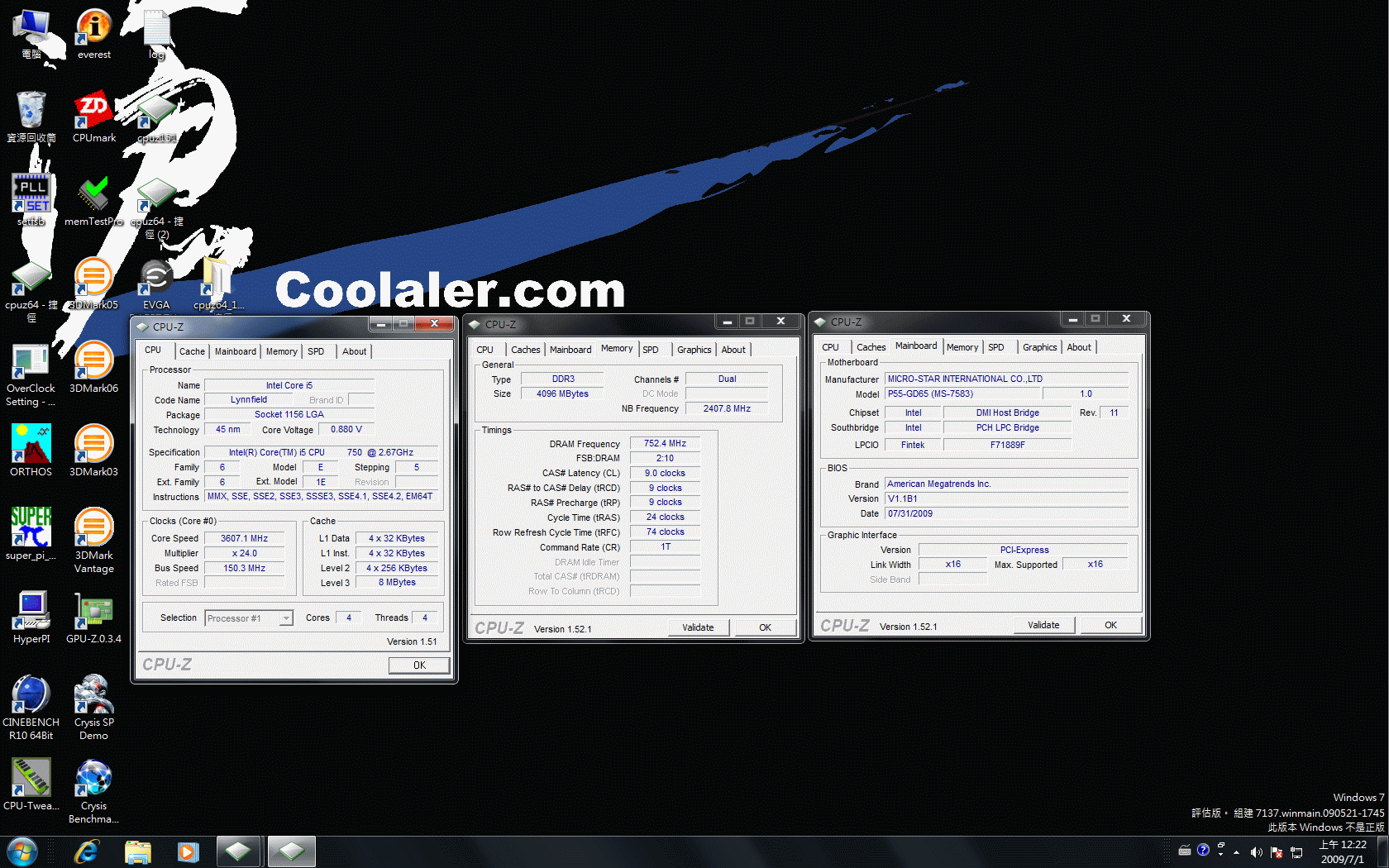Screen dimensions: 1389x868
Task: Open the everest desktop shortcut
Action: pyautogui.click(x=93, y=33)
